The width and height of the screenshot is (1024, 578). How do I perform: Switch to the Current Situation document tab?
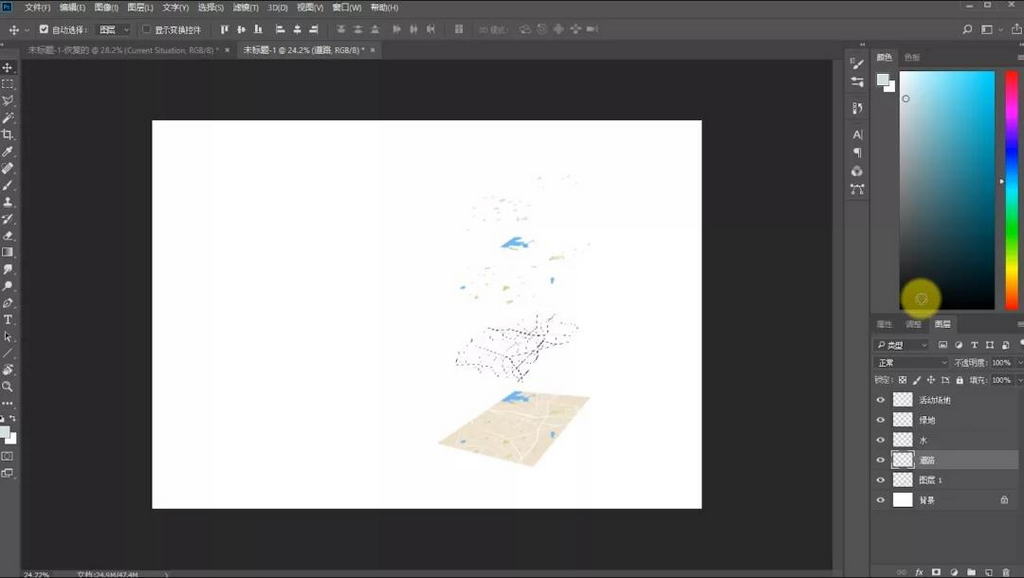click(120, 49)
